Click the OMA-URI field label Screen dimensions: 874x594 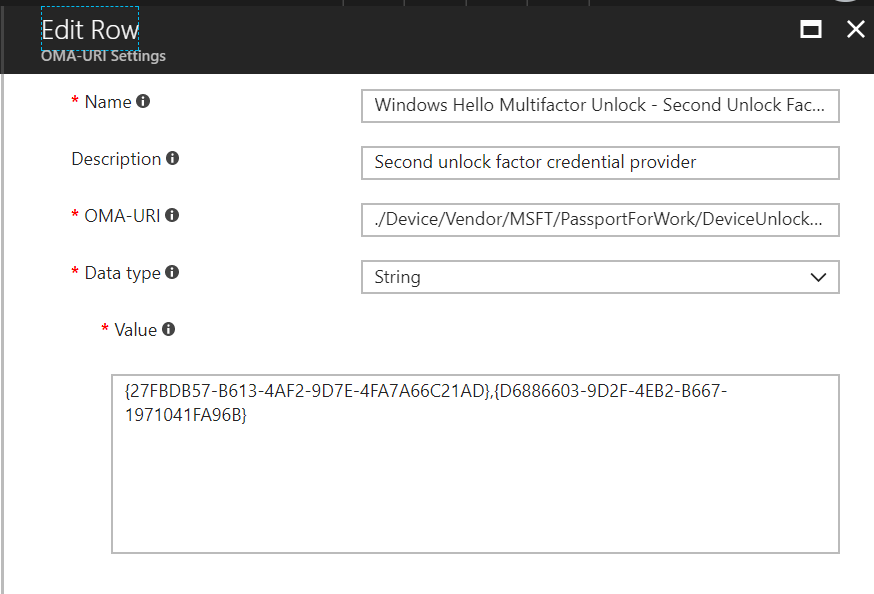coord(122,216)
